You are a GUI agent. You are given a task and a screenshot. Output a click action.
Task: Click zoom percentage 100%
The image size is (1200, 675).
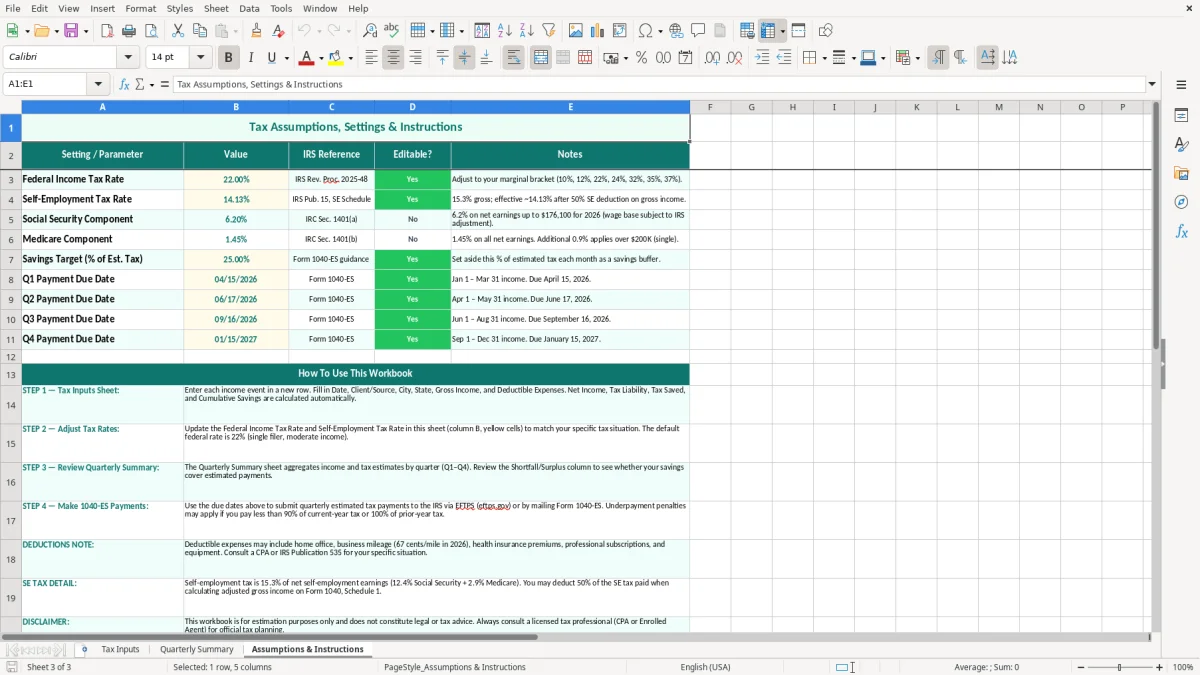(1183, 667)
